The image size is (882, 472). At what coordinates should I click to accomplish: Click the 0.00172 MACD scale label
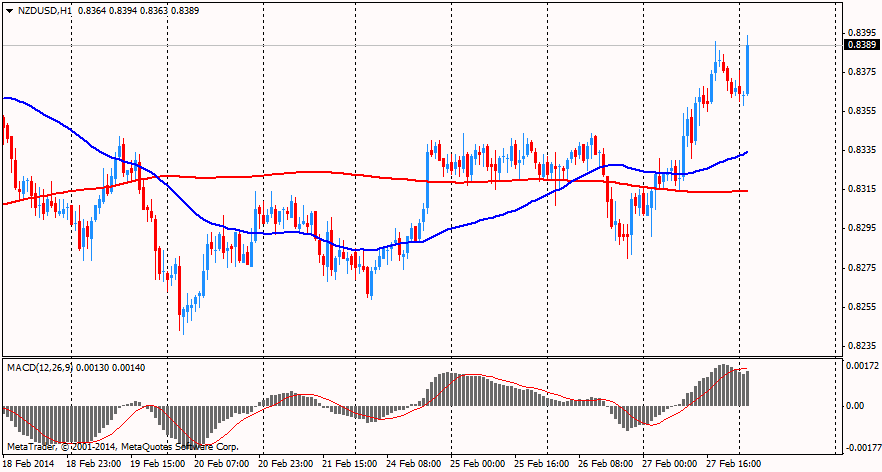point(861,366)
